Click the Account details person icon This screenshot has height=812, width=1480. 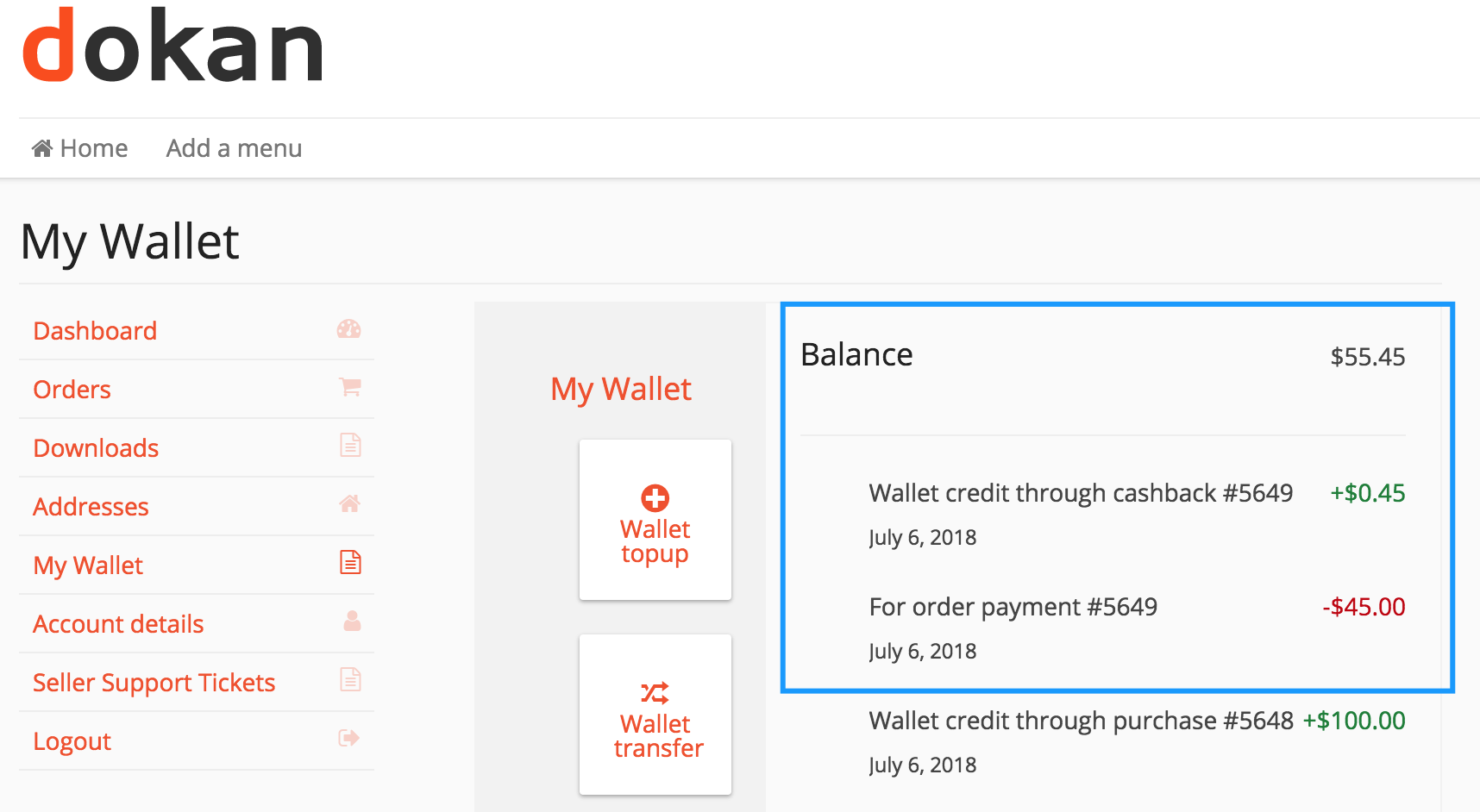coord(352,621)
